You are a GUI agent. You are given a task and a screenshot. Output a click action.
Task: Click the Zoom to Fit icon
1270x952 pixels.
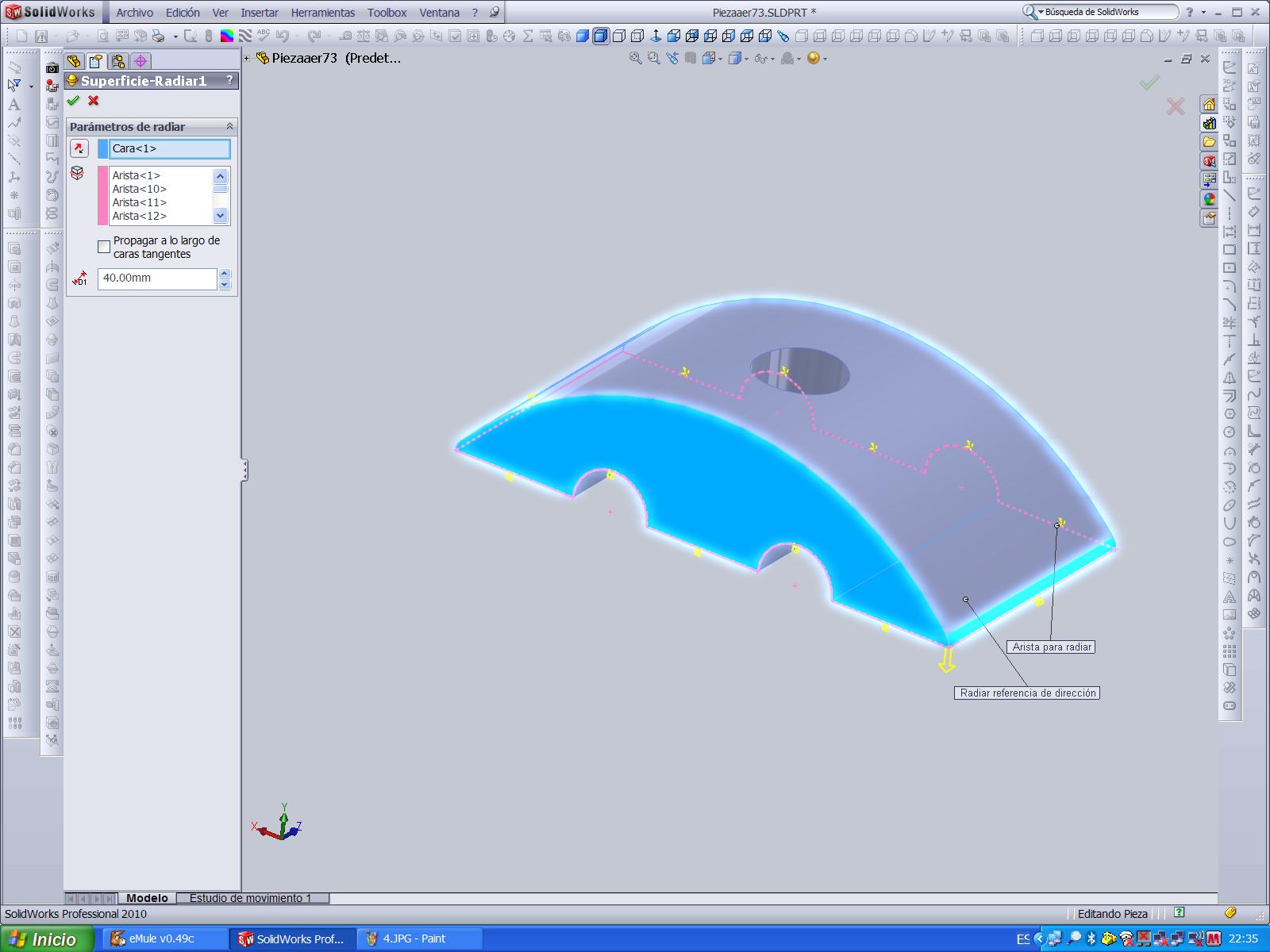(635, 58)
